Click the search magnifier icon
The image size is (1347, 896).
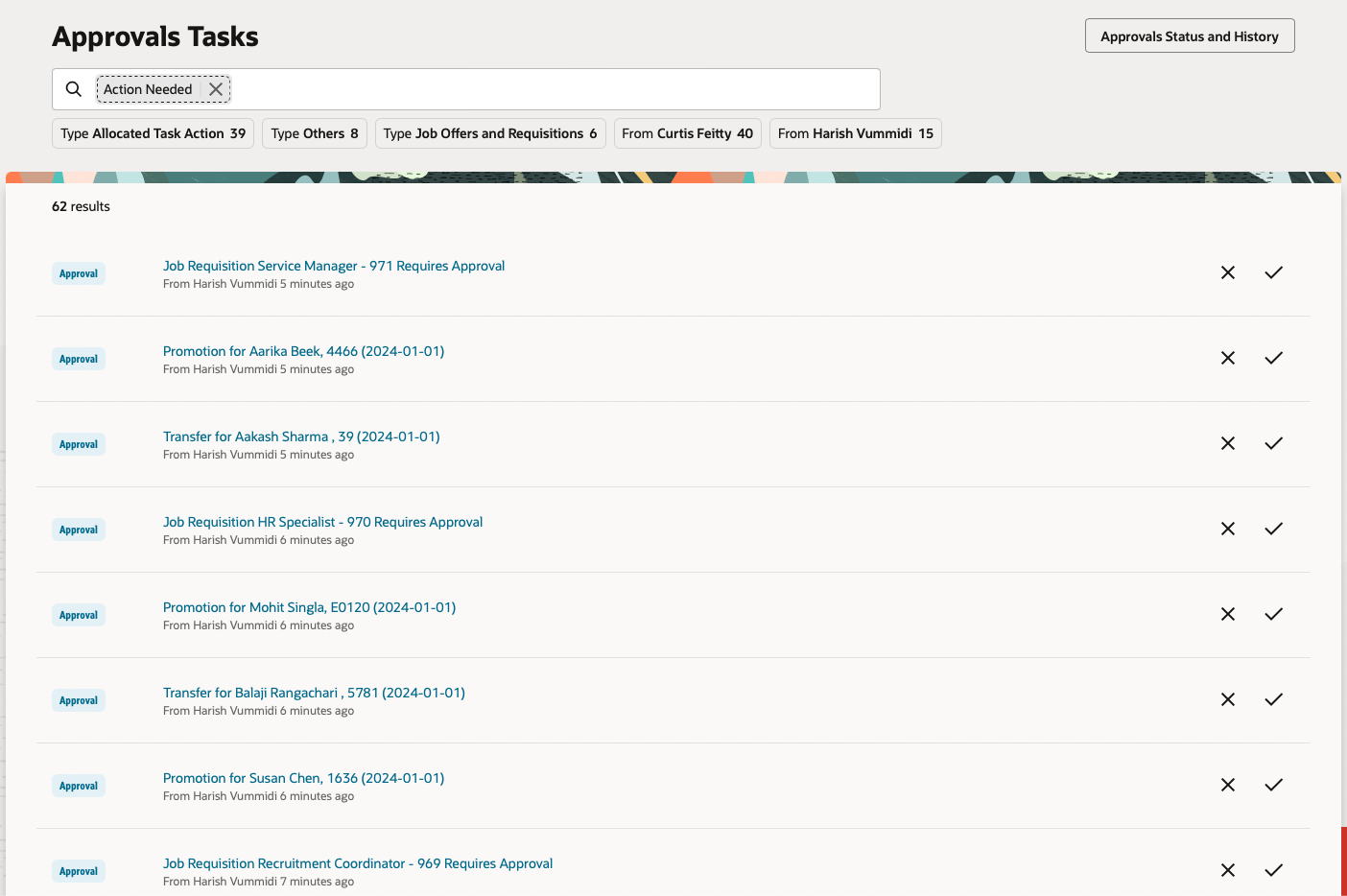[73, 88]
